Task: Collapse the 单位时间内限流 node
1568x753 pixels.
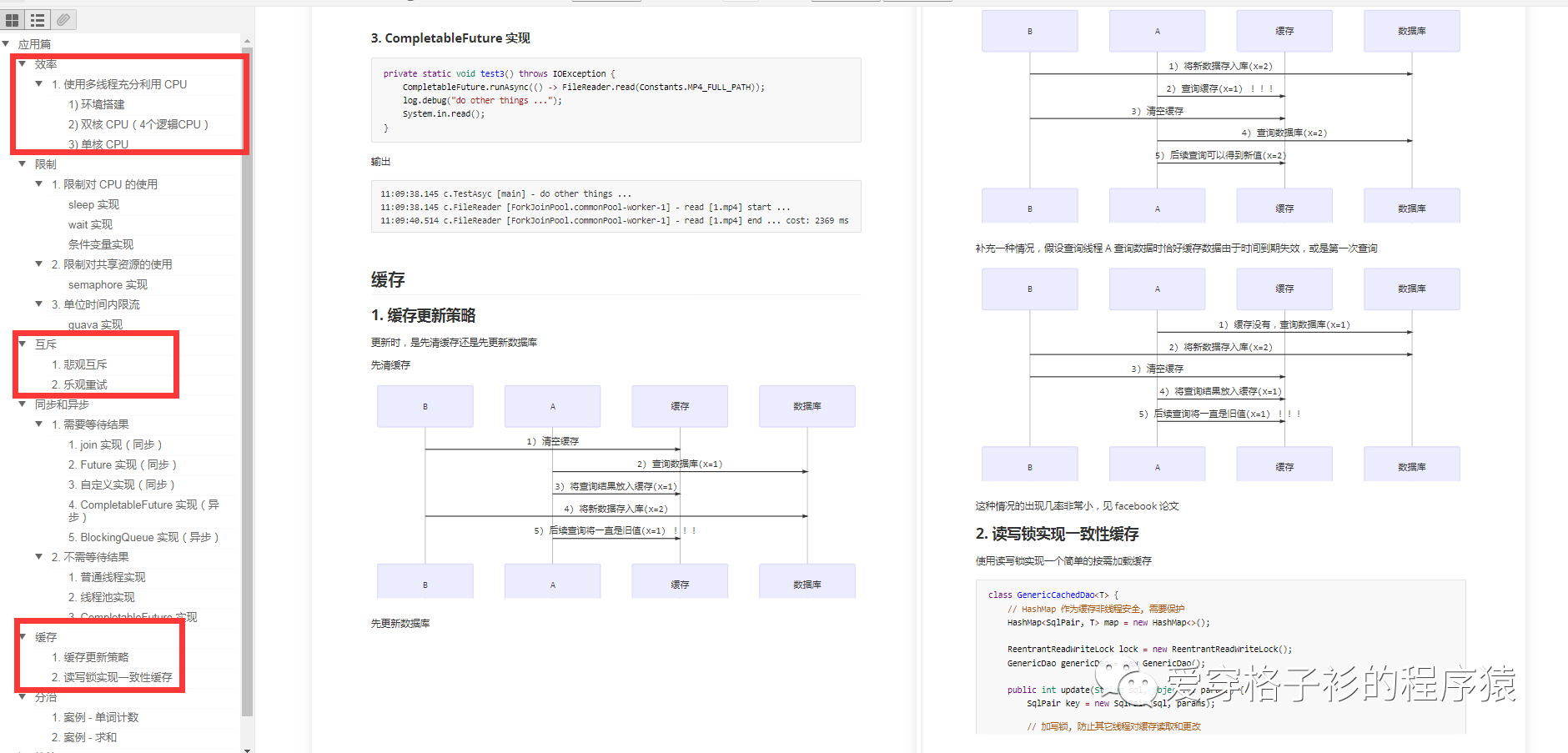Action: pos(39,304)
